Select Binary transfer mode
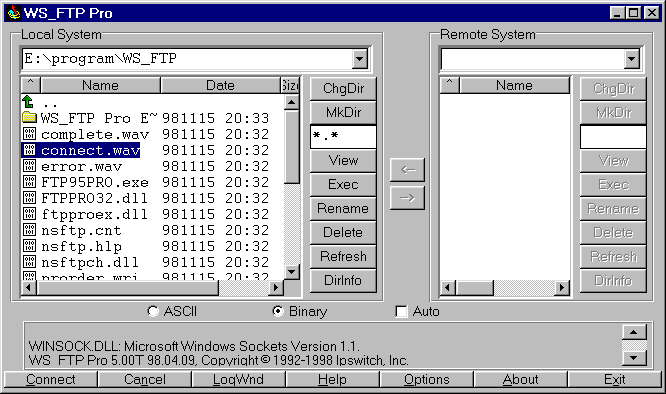The width and height of the screenshot is (666, 394). point(277,311)
